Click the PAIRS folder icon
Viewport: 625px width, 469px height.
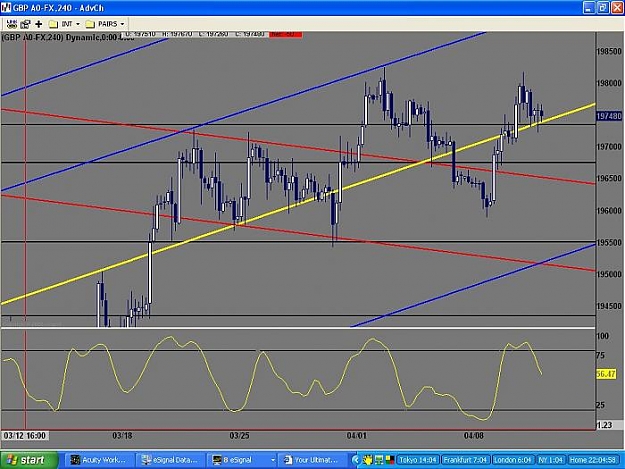(90, 24)
